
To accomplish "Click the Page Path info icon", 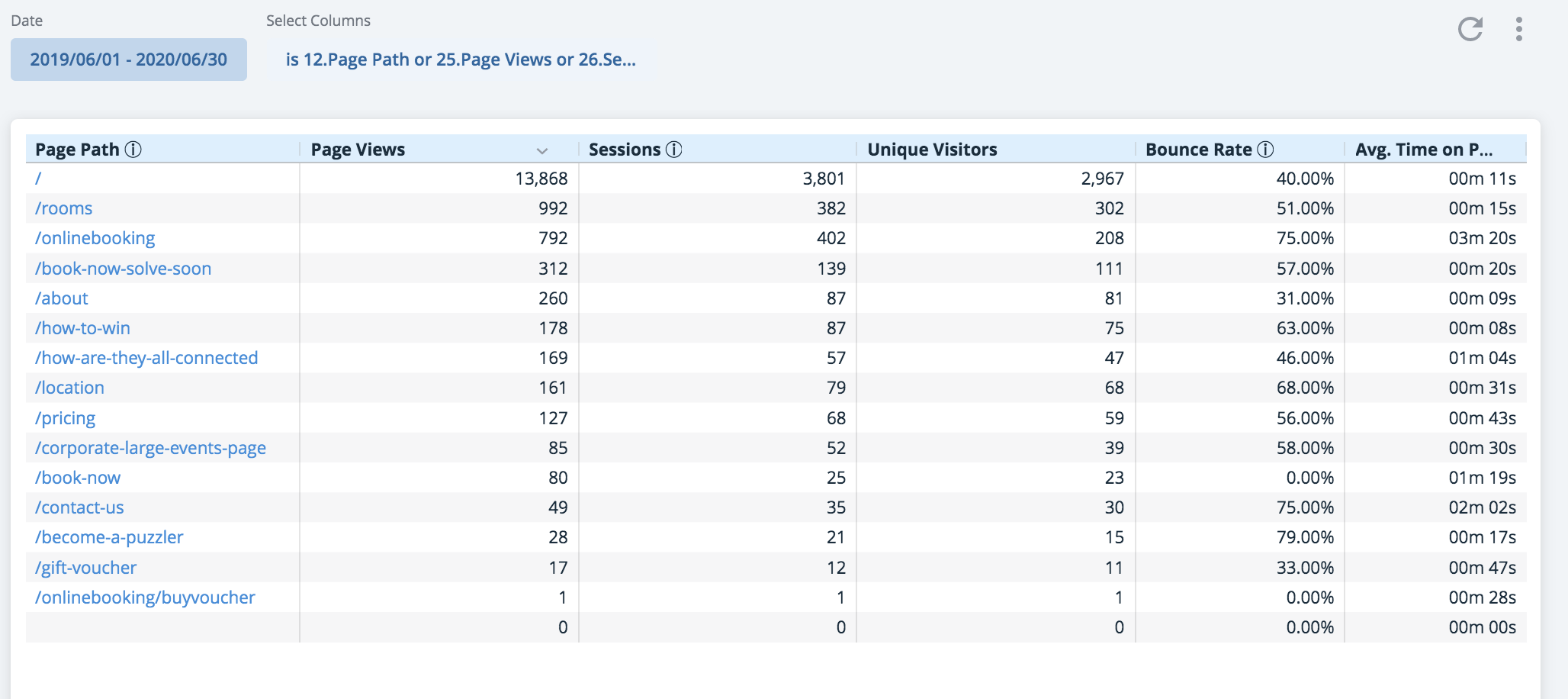I will pos(133,150).
